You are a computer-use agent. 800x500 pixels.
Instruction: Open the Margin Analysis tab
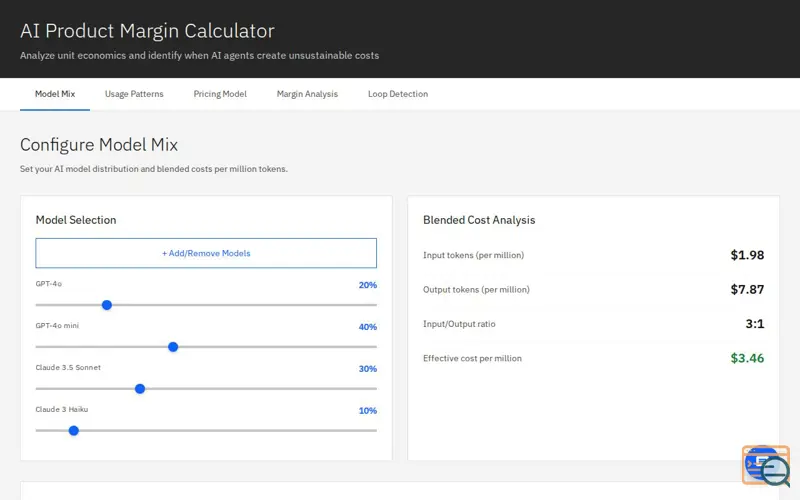tap(307, 94)
